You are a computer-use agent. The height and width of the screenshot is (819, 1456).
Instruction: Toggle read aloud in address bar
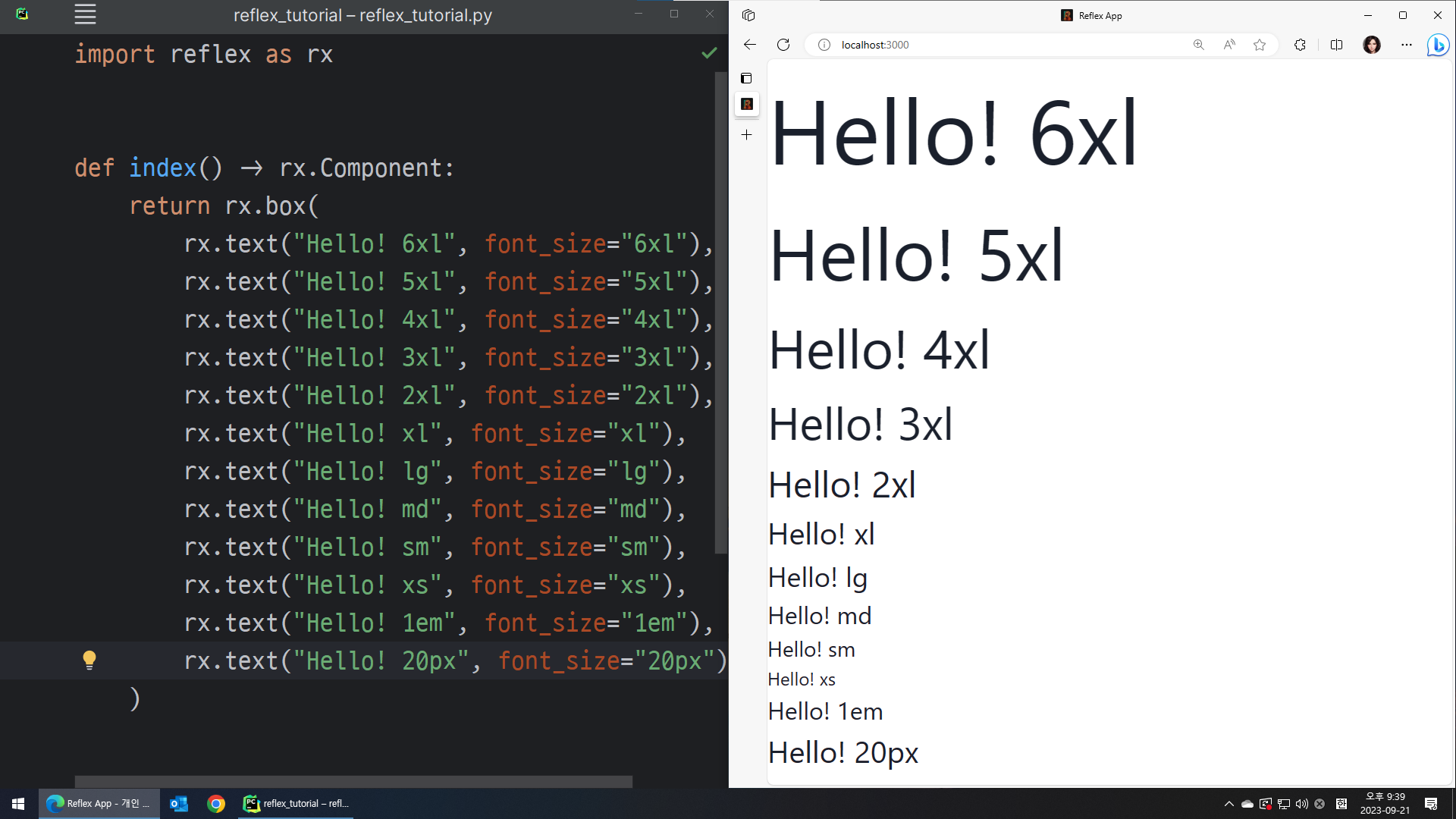(x=1229, y=45)
